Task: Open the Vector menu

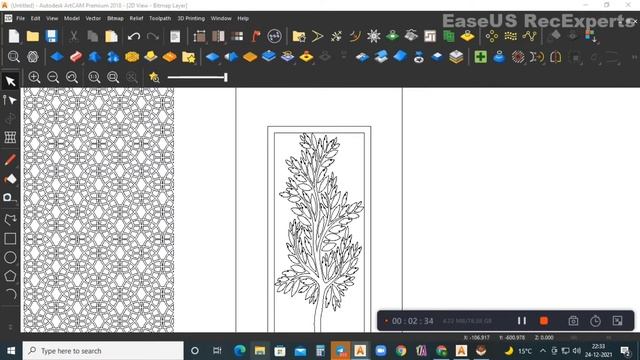Action: 93,18
